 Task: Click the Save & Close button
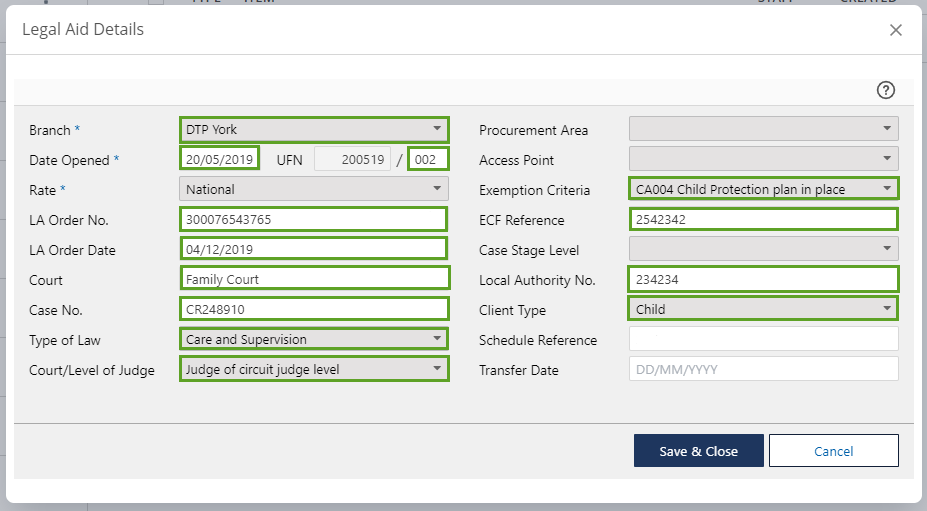(698, 451)
